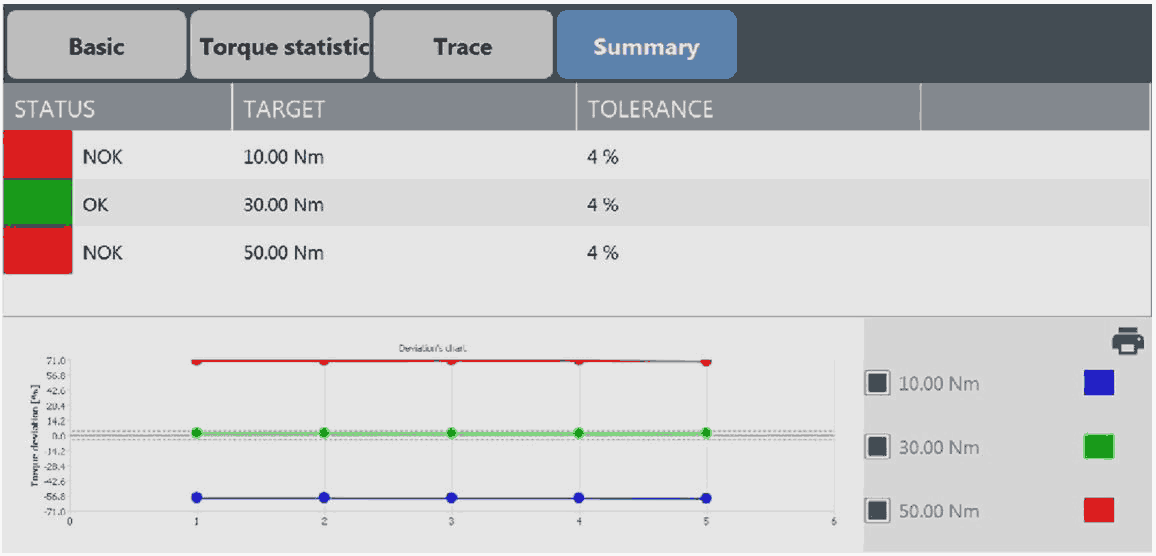
Task: Click the red data point at sample 3
Action: pos(452,360)
